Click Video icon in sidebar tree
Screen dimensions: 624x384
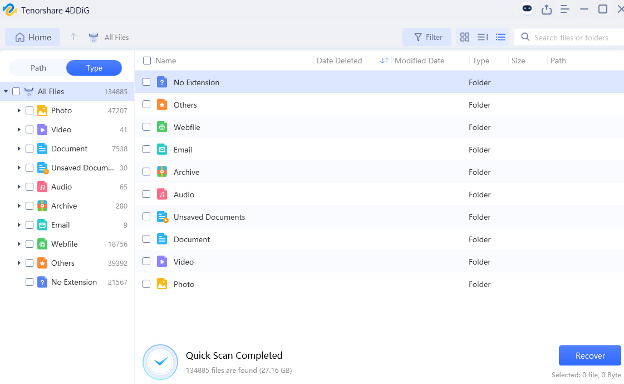(42, 129)
